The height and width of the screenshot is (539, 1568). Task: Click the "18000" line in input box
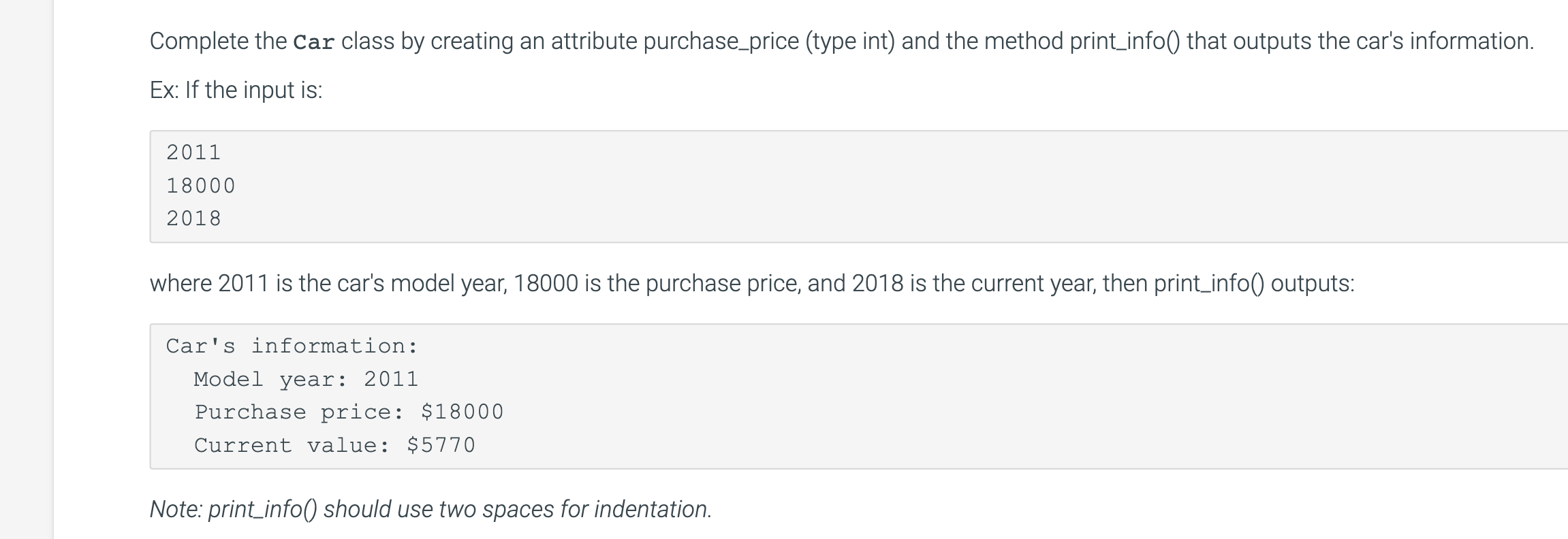click(x=200, y=186)
